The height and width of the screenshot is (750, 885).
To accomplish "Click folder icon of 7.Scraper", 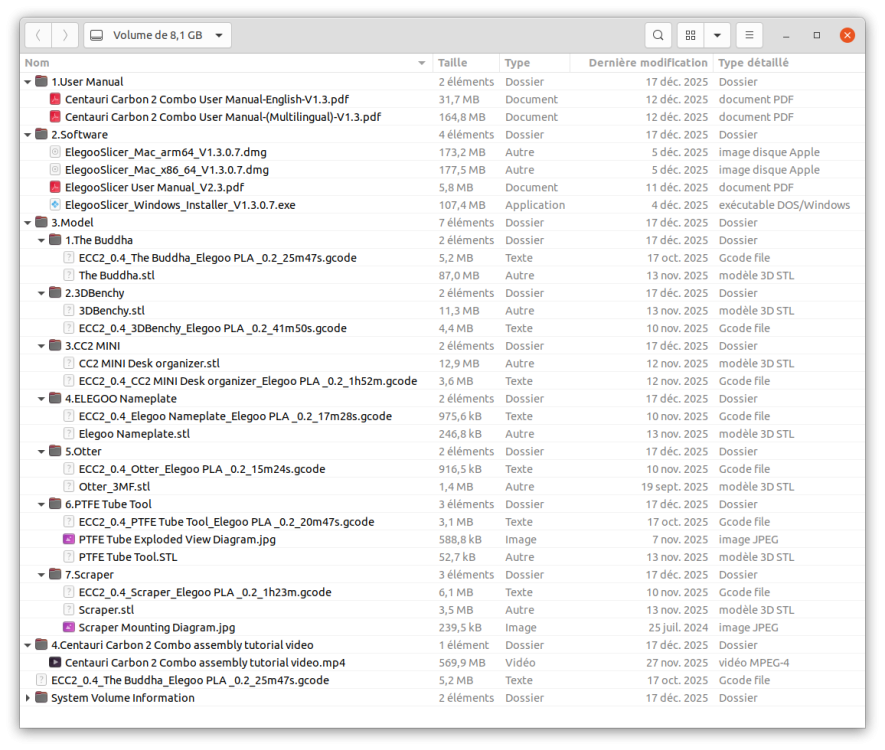I will coord(55,574).
